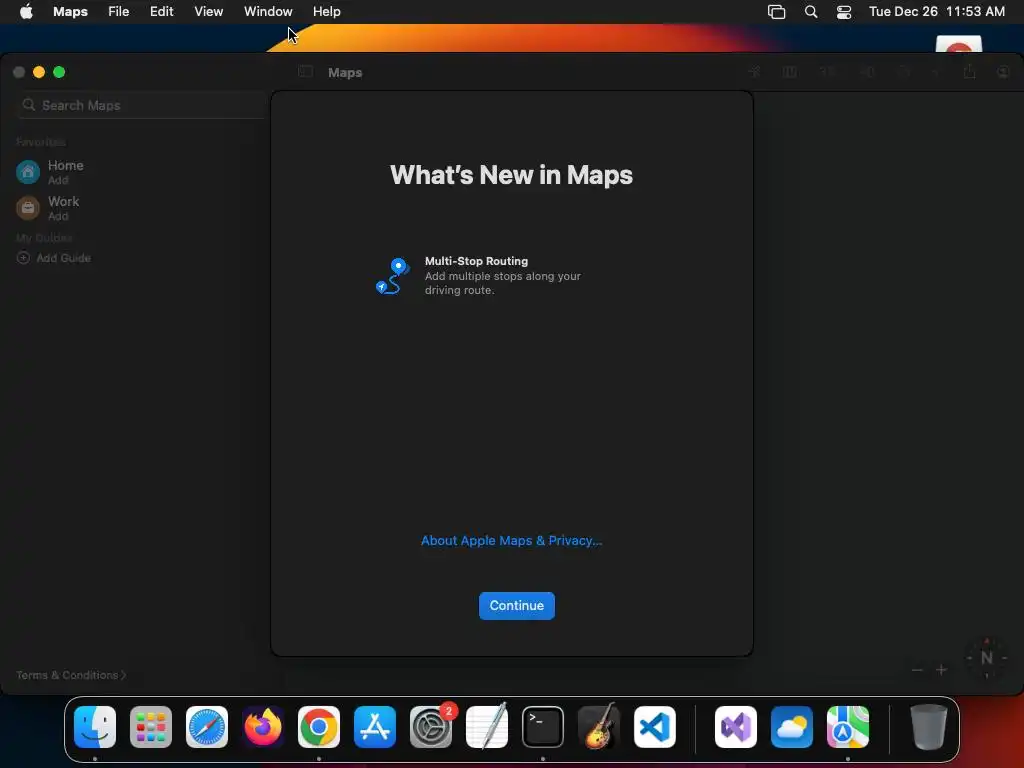
Task: Open the cloud weather app in Dock
Action: (x=792, y=727)
